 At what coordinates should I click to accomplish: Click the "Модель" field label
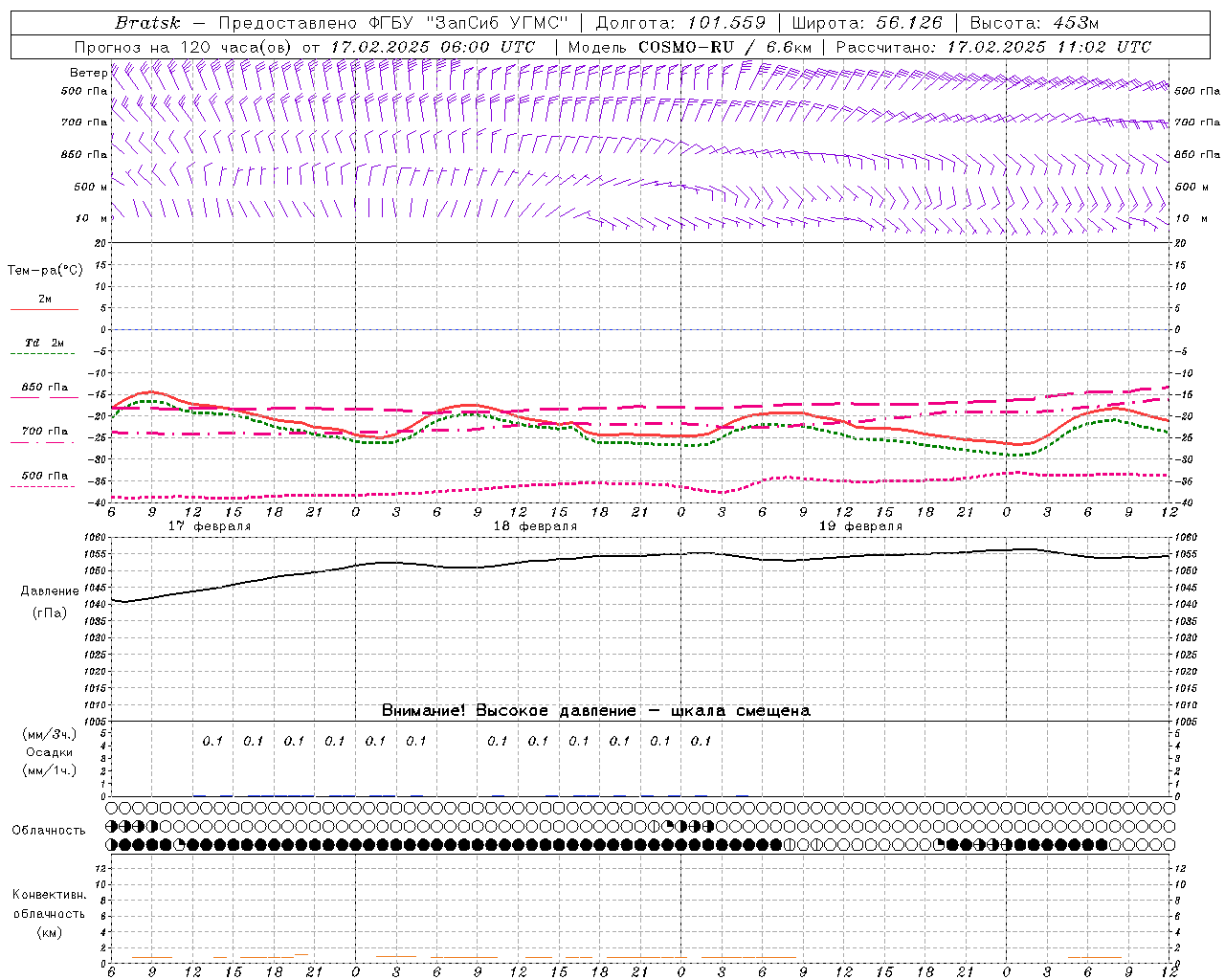[x=597, y=47]
